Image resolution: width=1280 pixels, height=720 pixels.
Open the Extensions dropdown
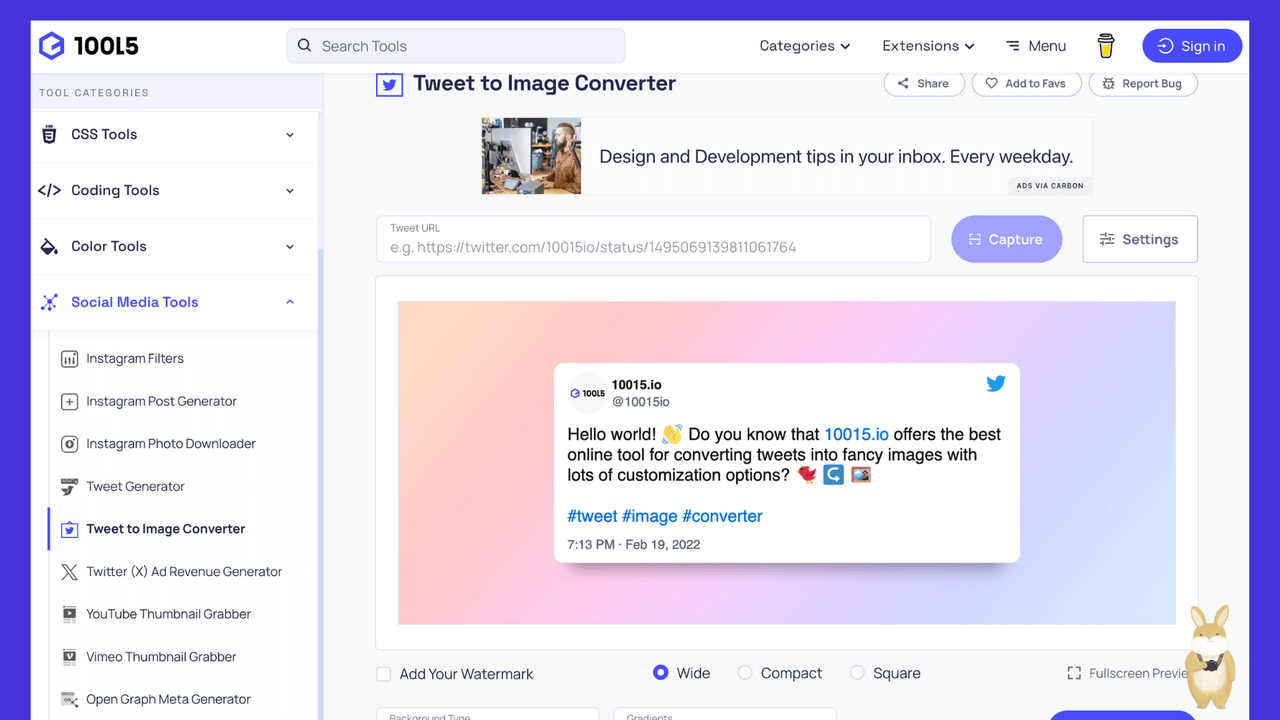coord(927,46)
